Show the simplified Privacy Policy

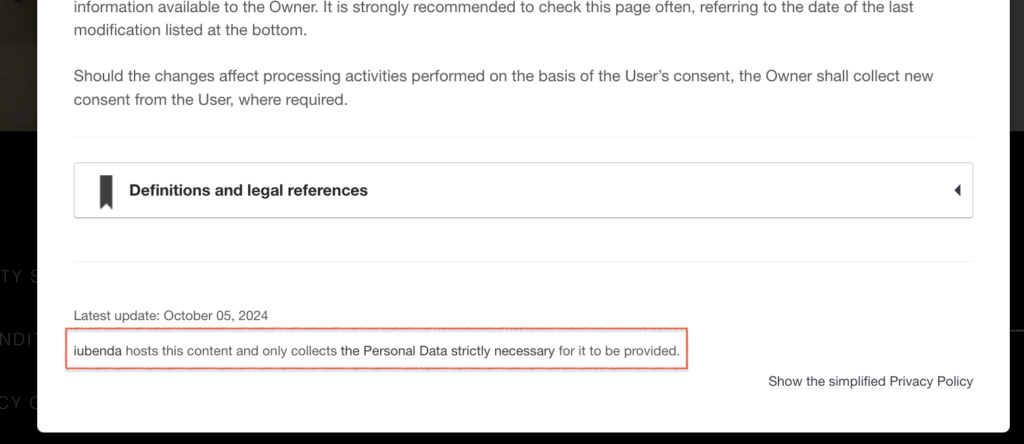coord(870,381)
